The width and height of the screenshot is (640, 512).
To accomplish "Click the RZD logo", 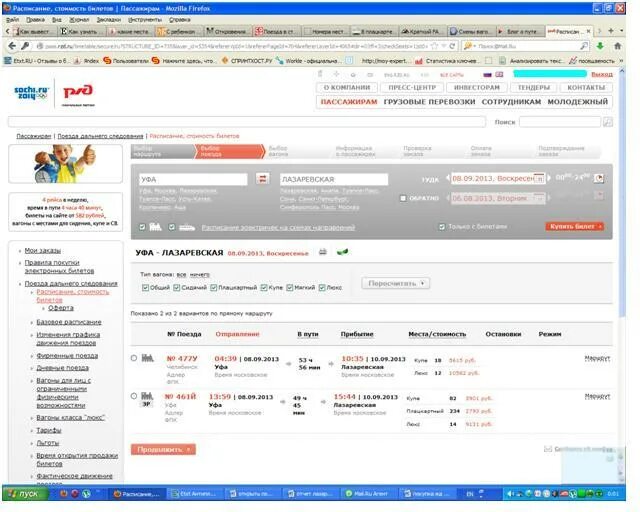I will click(78, 93).
